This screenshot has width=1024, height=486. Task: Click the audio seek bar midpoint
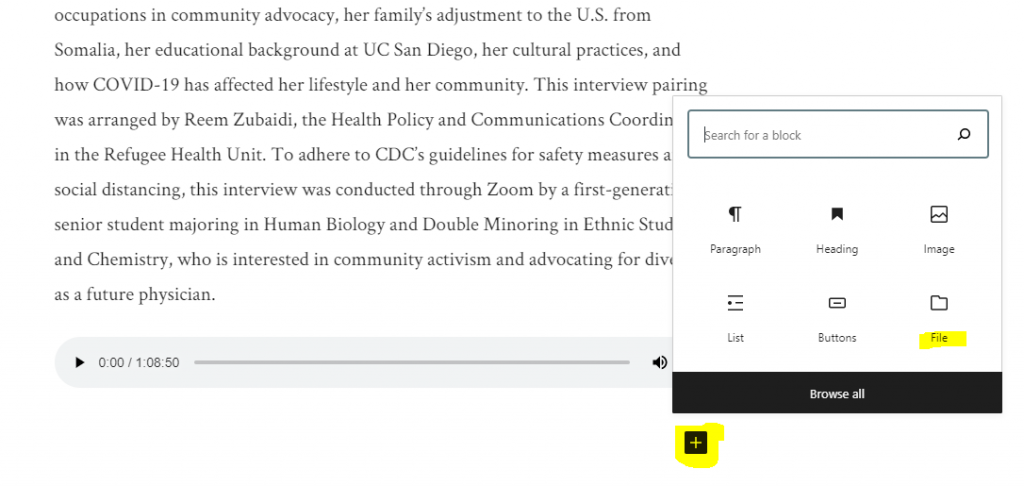click(x=411, y=363)
